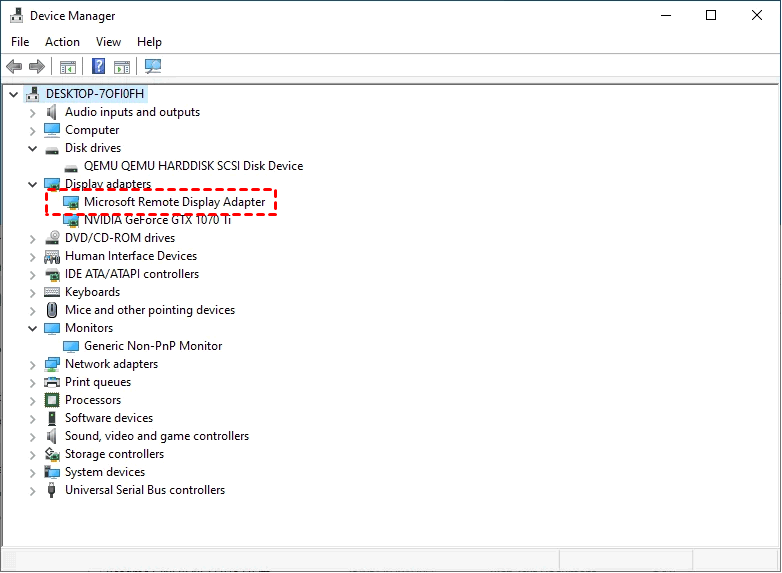Expand the Processors category arrow

click(32, 401)
